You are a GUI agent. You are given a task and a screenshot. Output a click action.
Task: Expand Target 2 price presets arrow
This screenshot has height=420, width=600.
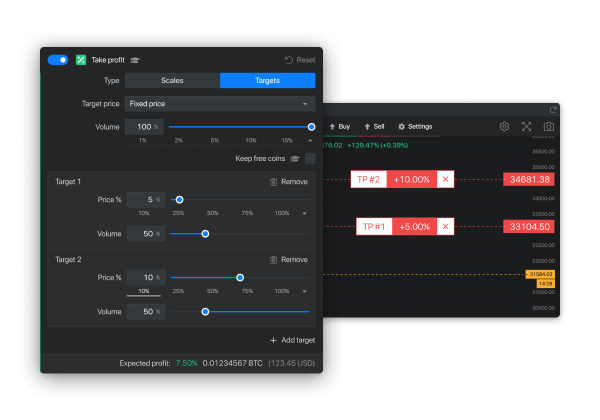(x=305, y=291)
